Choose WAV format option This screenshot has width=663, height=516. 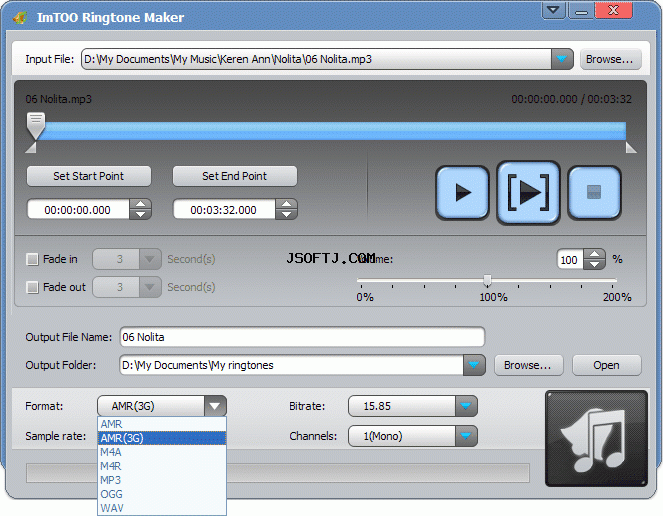pyautogui.click(x=162, y=508)
